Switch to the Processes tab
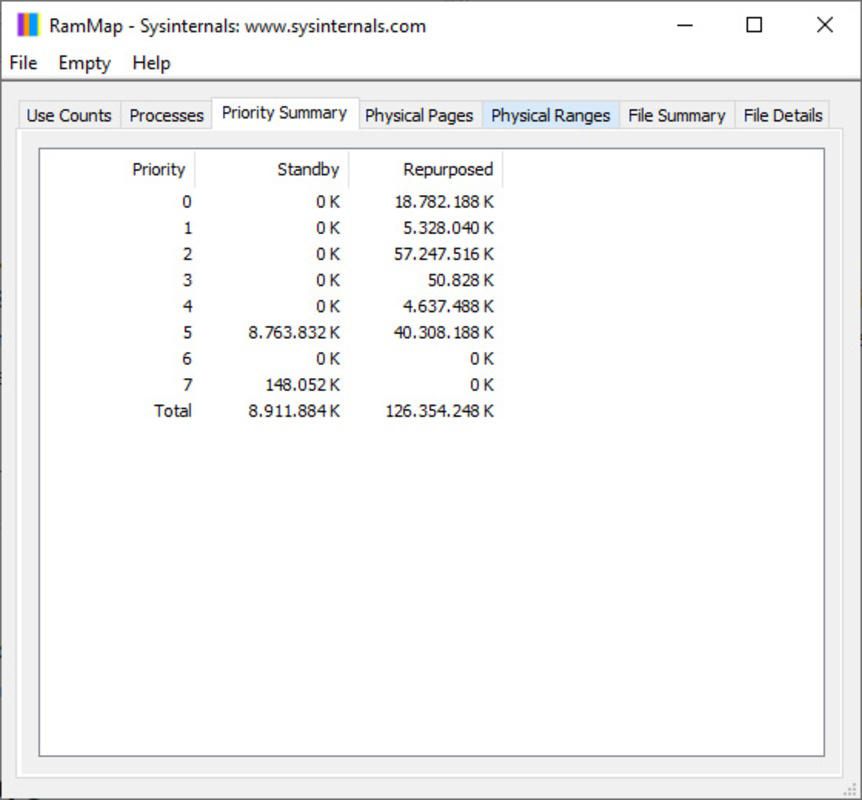862x800 pixels. coord(167,115)
